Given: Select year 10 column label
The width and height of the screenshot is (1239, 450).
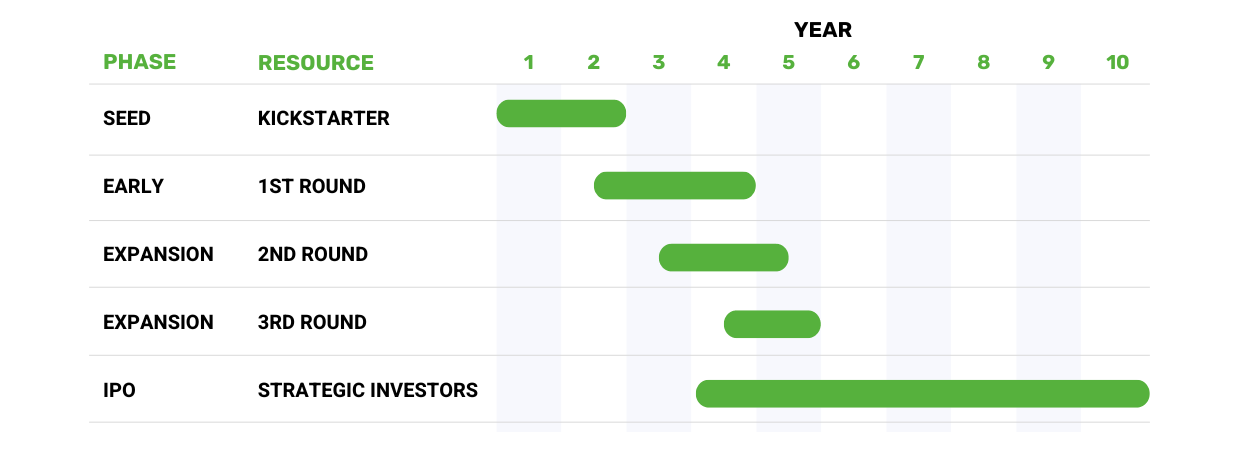Looking at the screenshot, I should [1118, 62].
